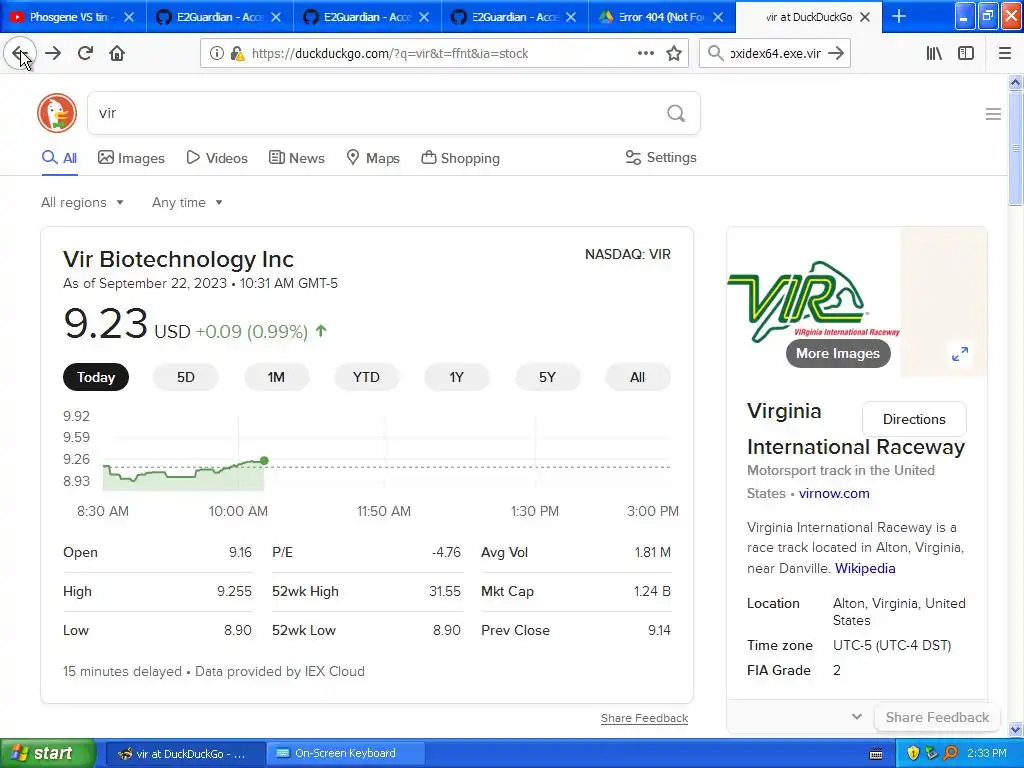This screenshot has width=1024, height=768.
Task: Open the page actions three-dot menu
Action: pos(645,54)
